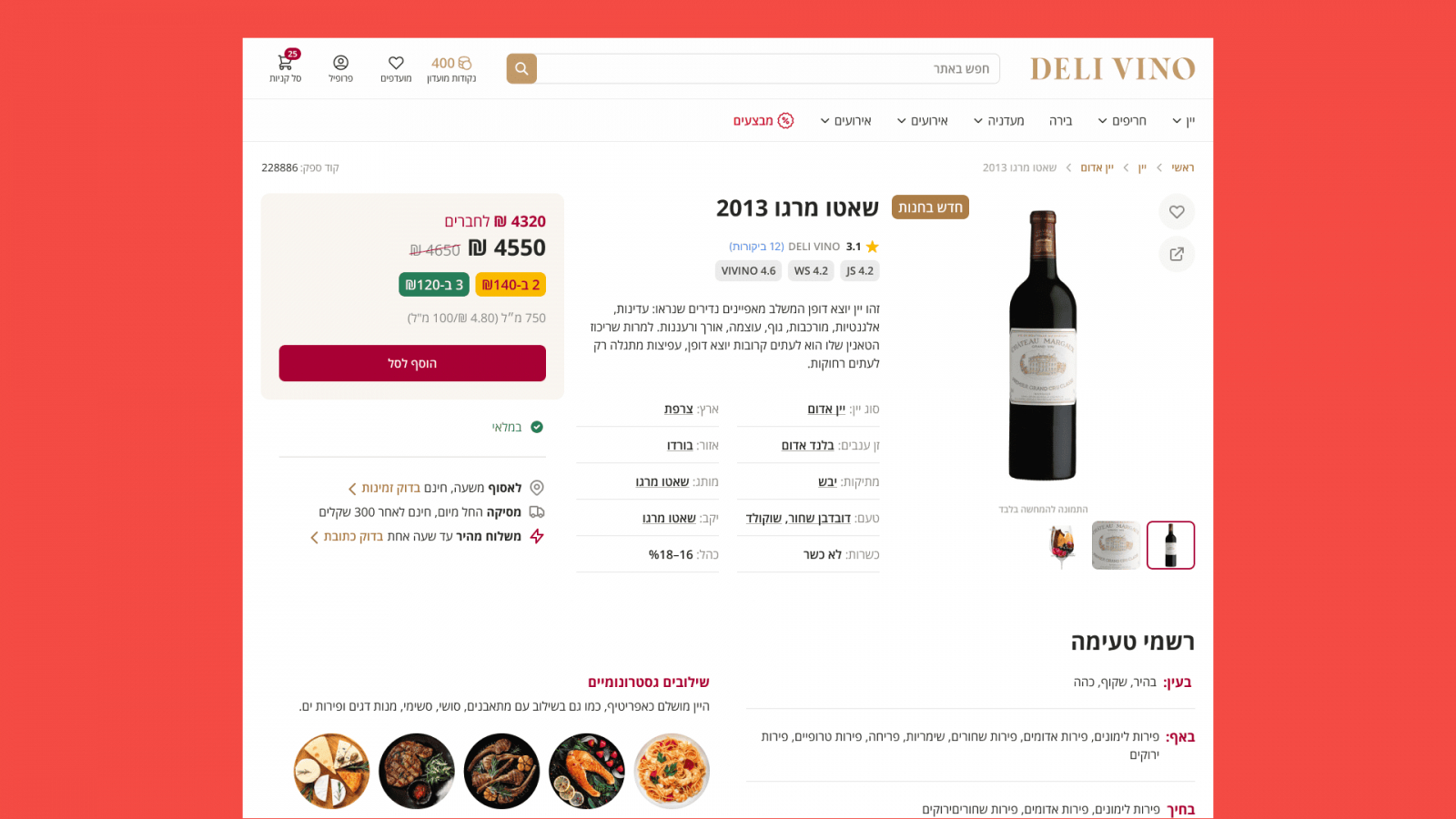The height and width of the screenshot is (819, 1456).
Task: Expand the יין menu dropdown
Action: (1183, 121)
